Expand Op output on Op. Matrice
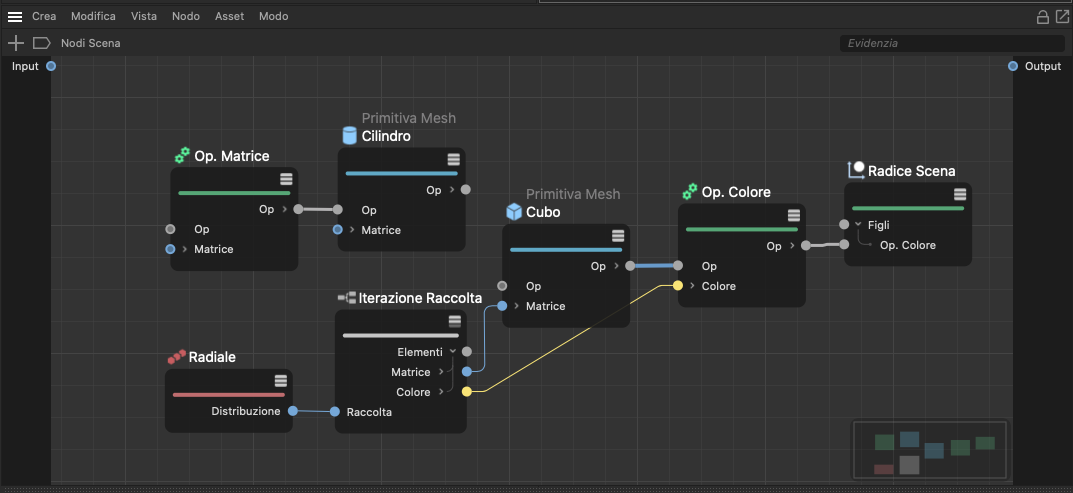Screen dimensions: 1073x493 (285, 209)
